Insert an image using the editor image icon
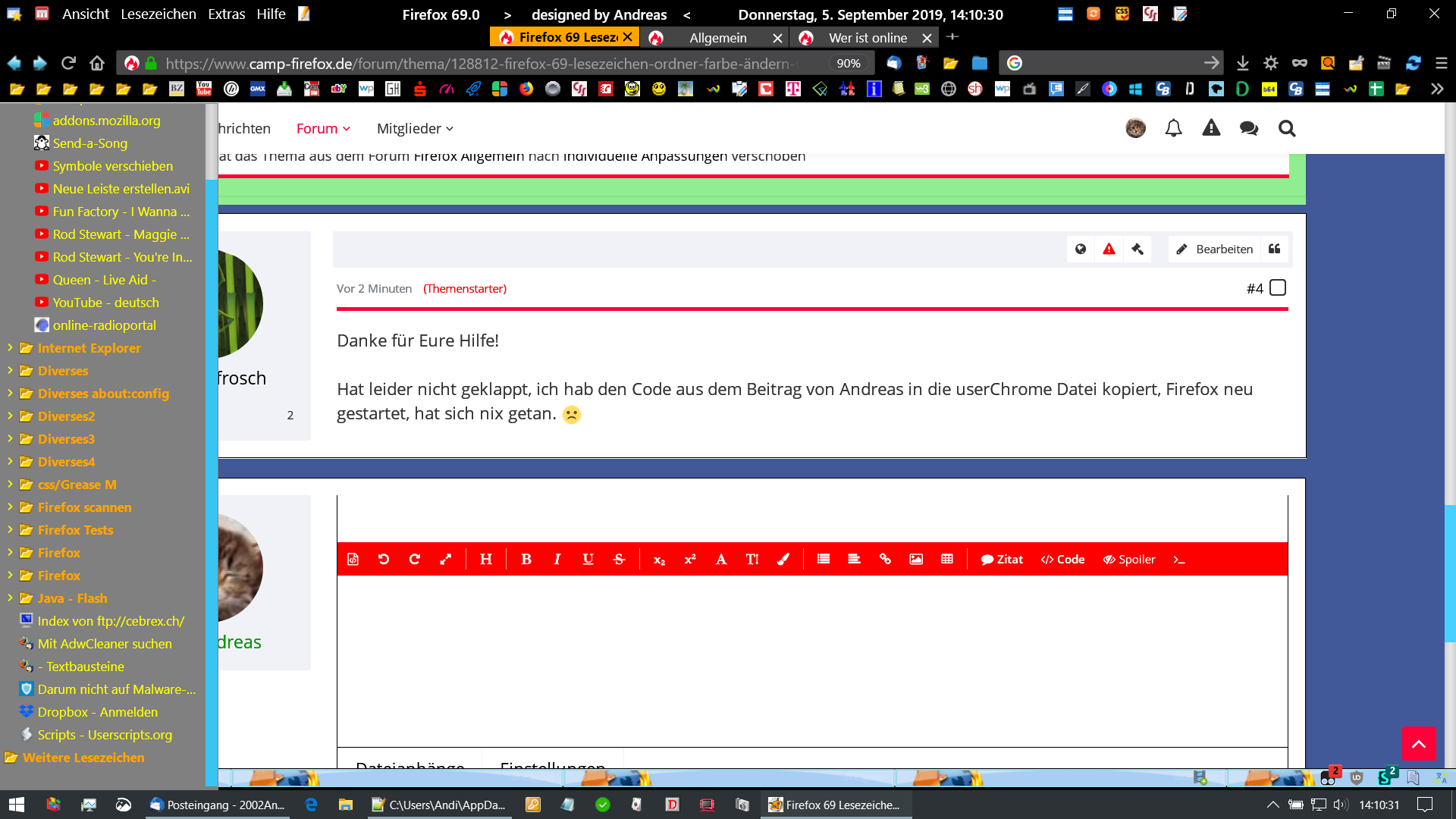This screenshot has width=1456, height=819. coord(916,560)
